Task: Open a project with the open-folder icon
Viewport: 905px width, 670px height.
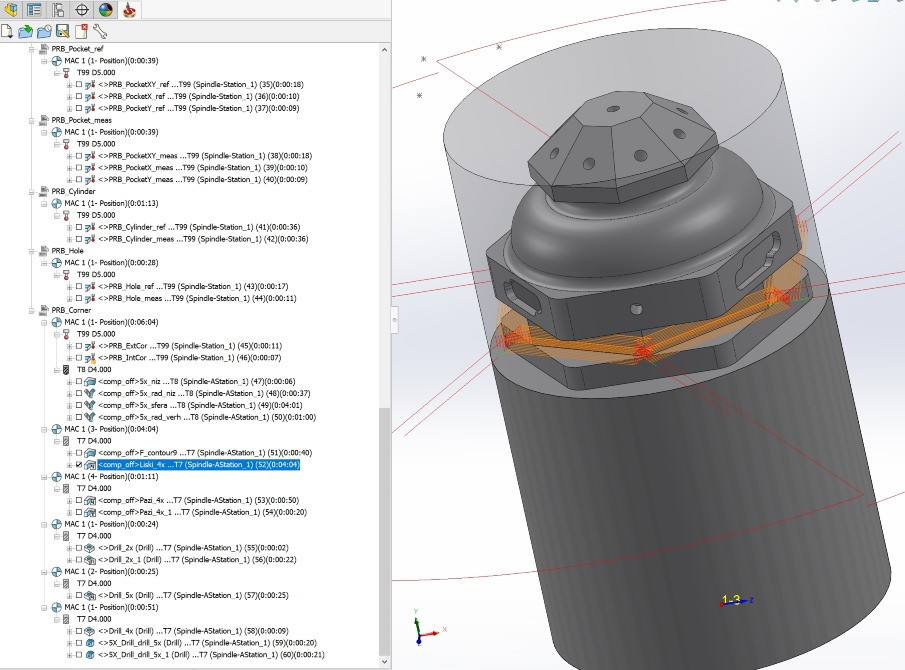Action: coord(26,31)
